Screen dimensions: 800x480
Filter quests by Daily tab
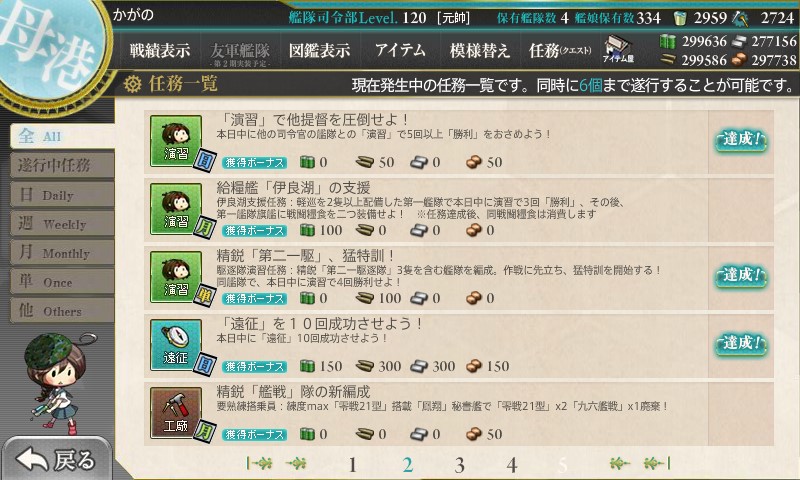click(62, 195)
